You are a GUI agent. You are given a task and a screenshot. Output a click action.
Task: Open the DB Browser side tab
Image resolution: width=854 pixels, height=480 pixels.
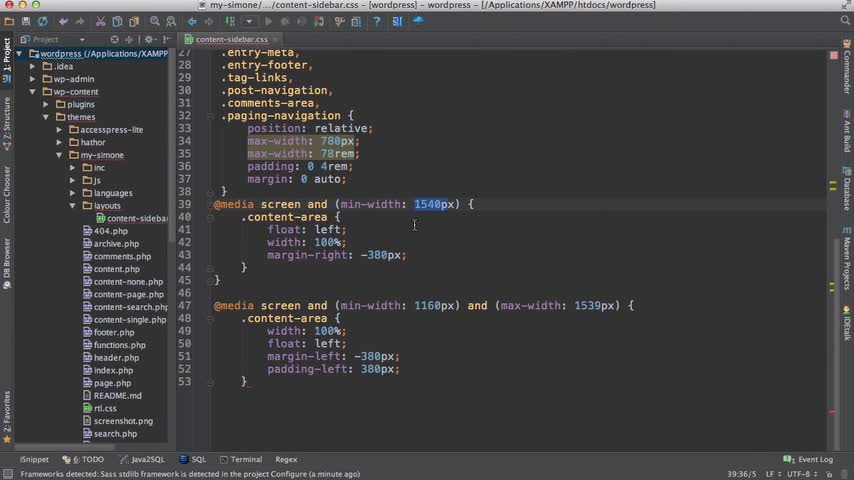point(7,263)
